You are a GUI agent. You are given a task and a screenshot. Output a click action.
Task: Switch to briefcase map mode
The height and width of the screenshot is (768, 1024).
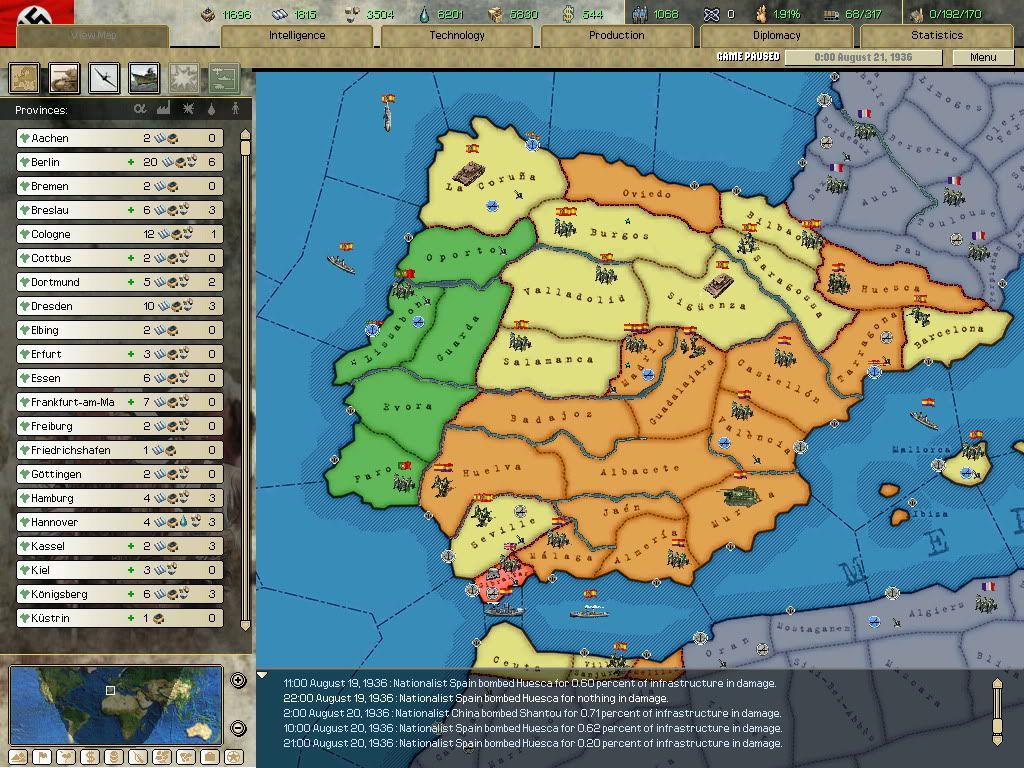coord(210,757)
